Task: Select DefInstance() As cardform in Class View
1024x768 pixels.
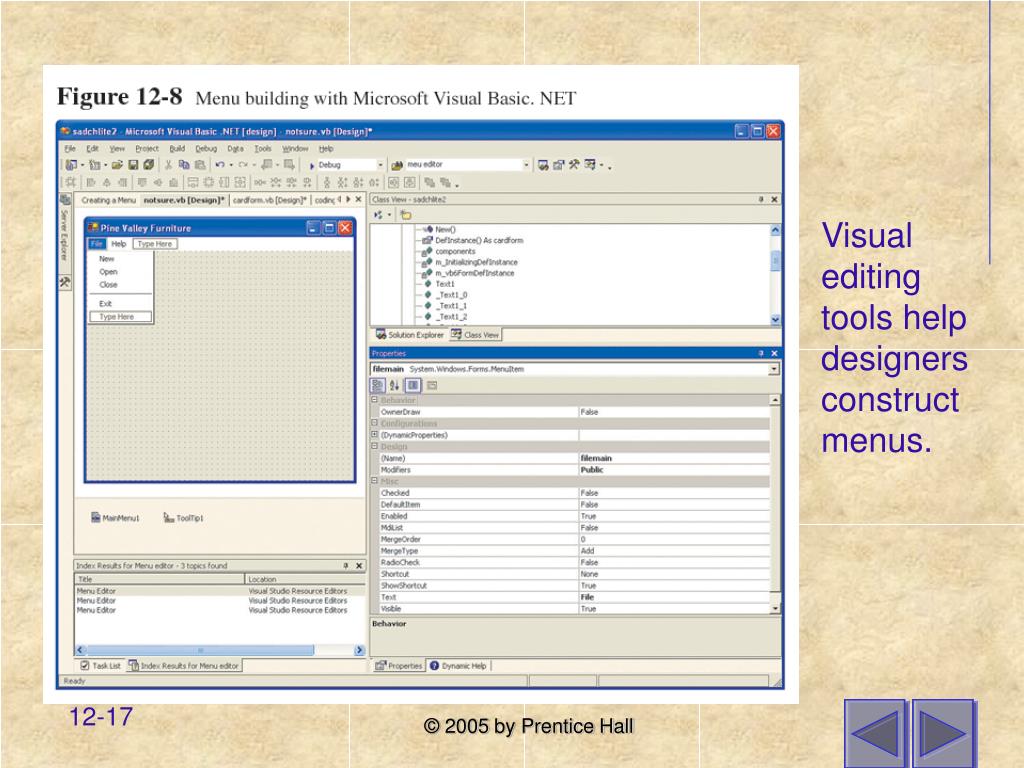Action: (x=479, y=240)
